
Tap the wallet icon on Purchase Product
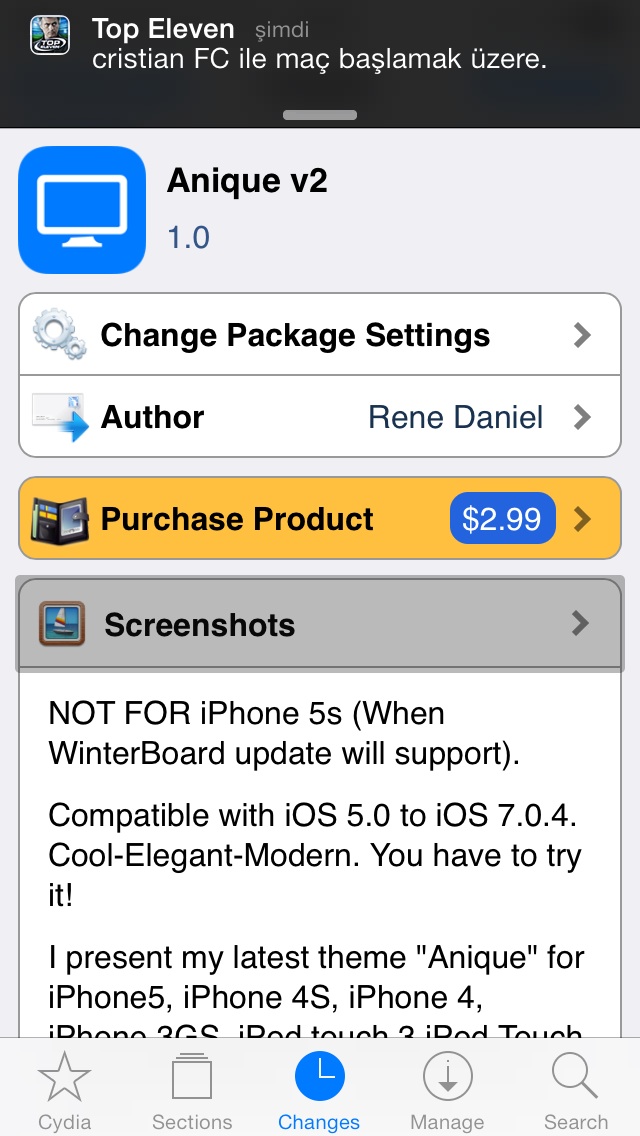[60, 519]
